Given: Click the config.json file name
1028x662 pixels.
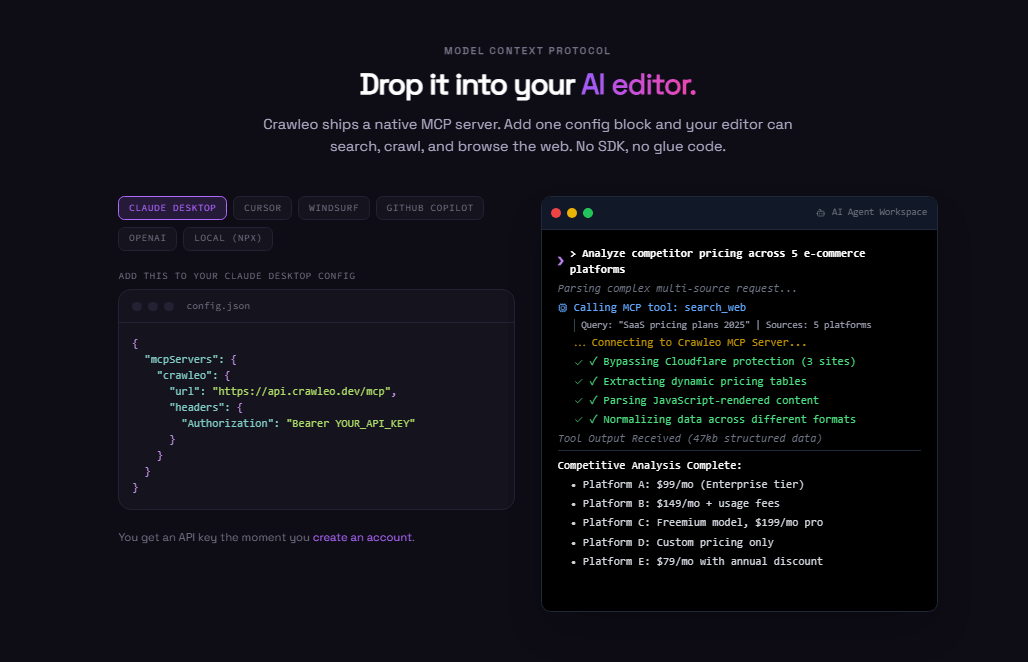Looking at the screenshot, I should pyautogui.click(x=218, y=306).
